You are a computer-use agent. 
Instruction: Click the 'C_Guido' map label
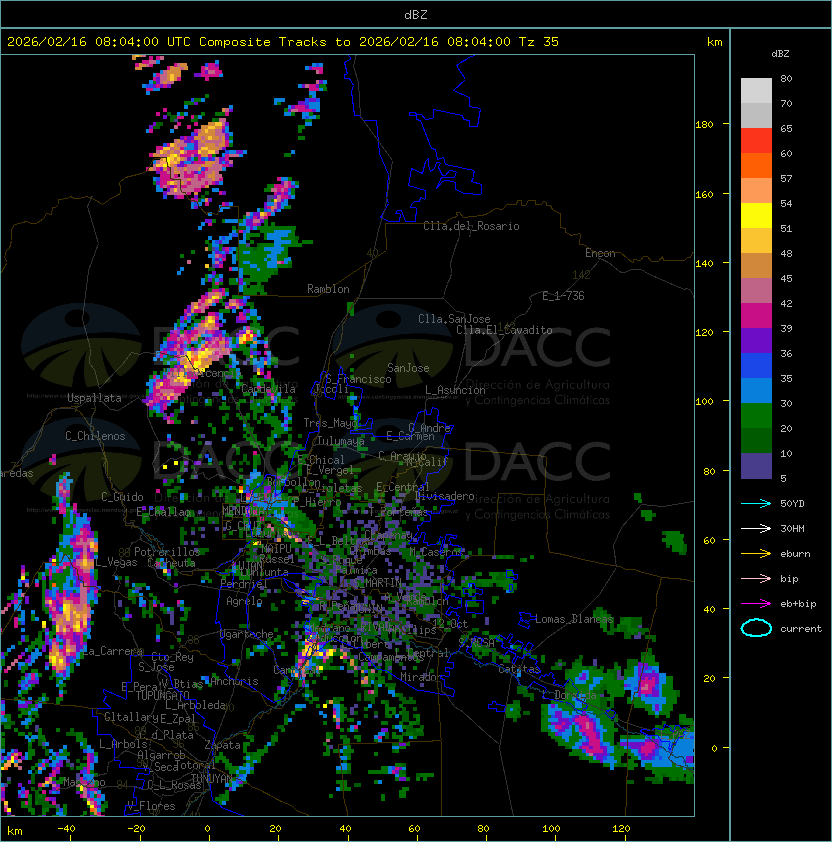tap(122, 497)
